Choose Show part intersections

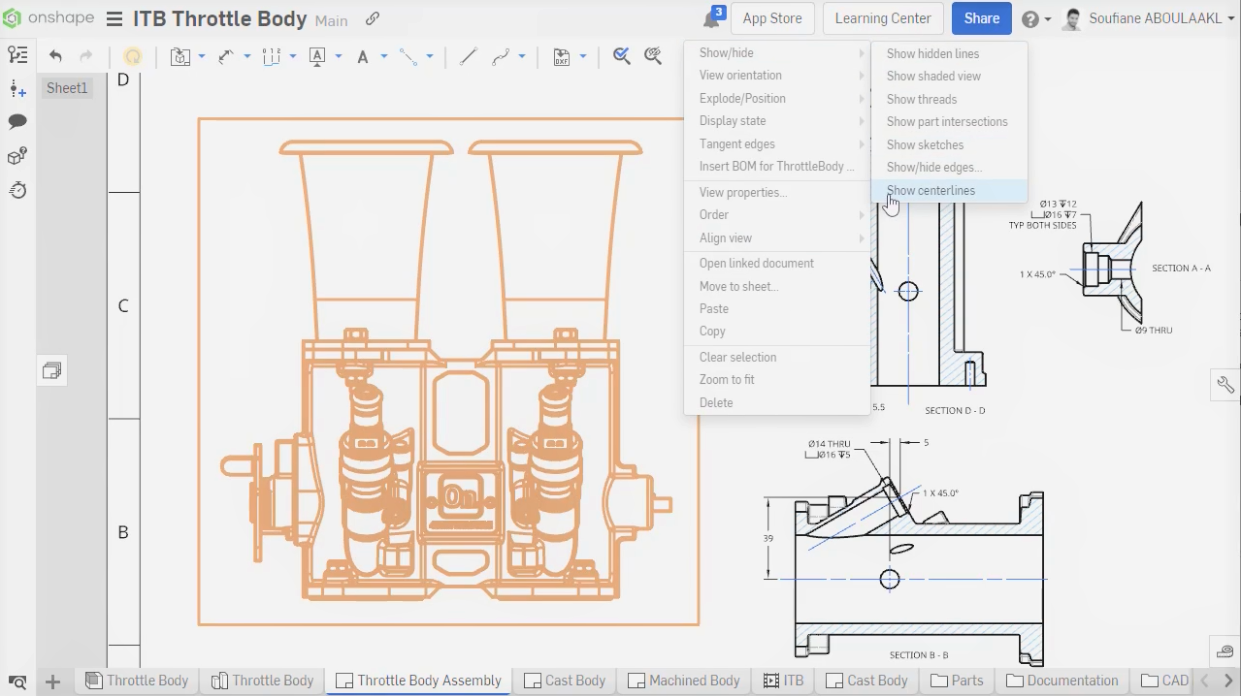(949, 122)
